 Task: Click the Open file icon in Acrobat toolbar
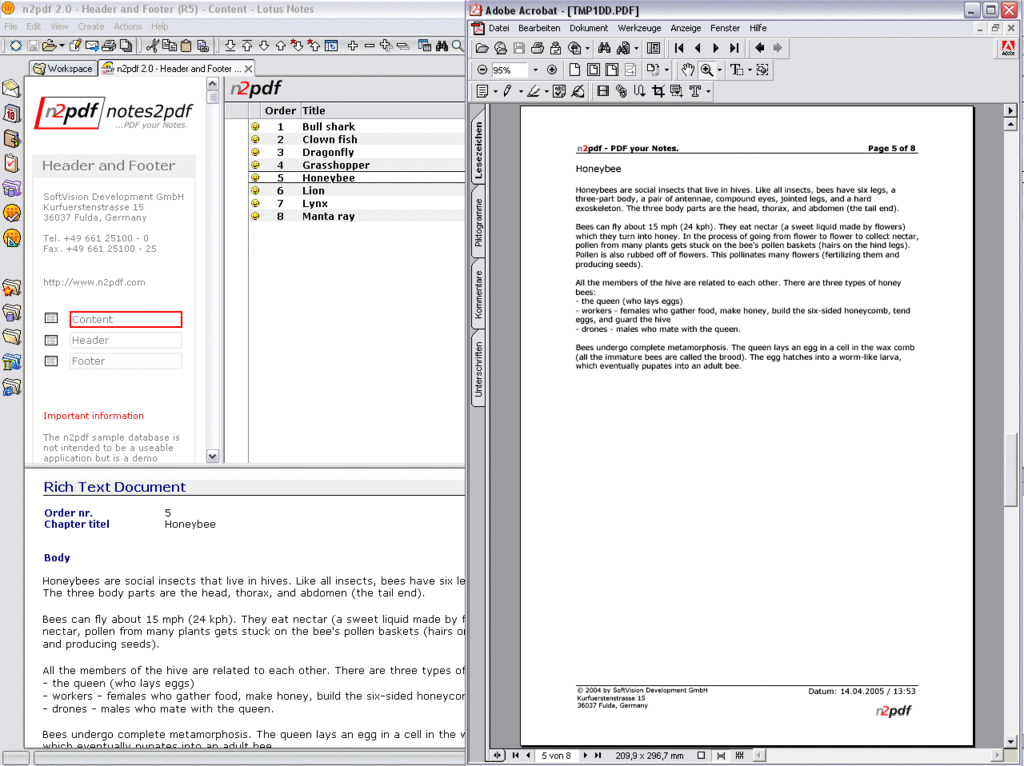pyautogui.click(x=482, y=48)
